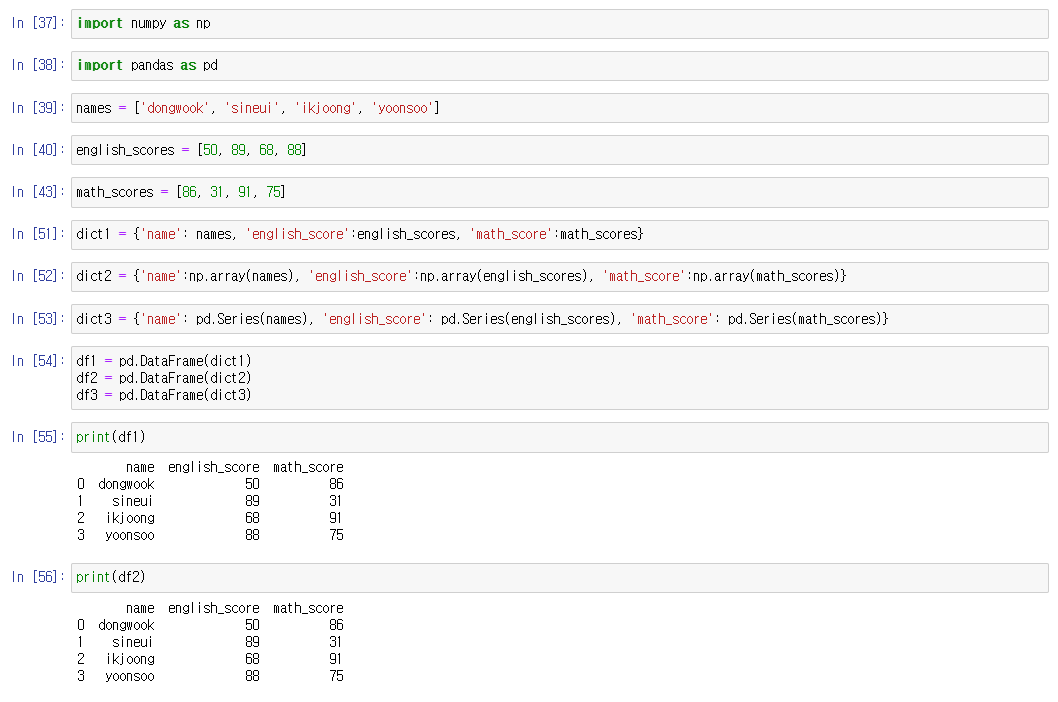The height and width of the screenshot is (702, 1058).
Task: Select the 'import pandas as pd' cell
Action: click(x=559, y=65)
